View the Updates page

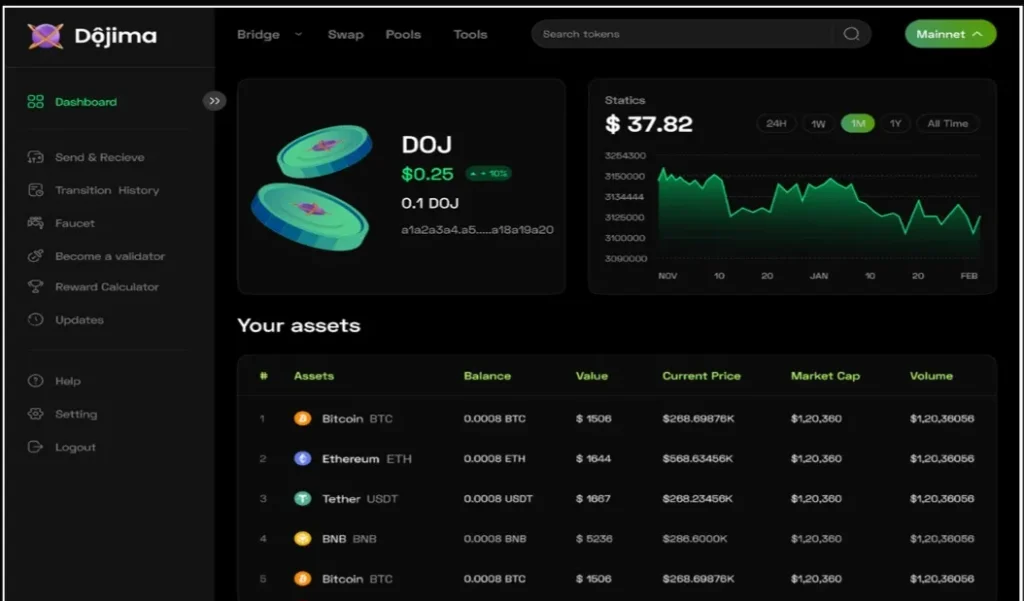click(x=79, y=320)
